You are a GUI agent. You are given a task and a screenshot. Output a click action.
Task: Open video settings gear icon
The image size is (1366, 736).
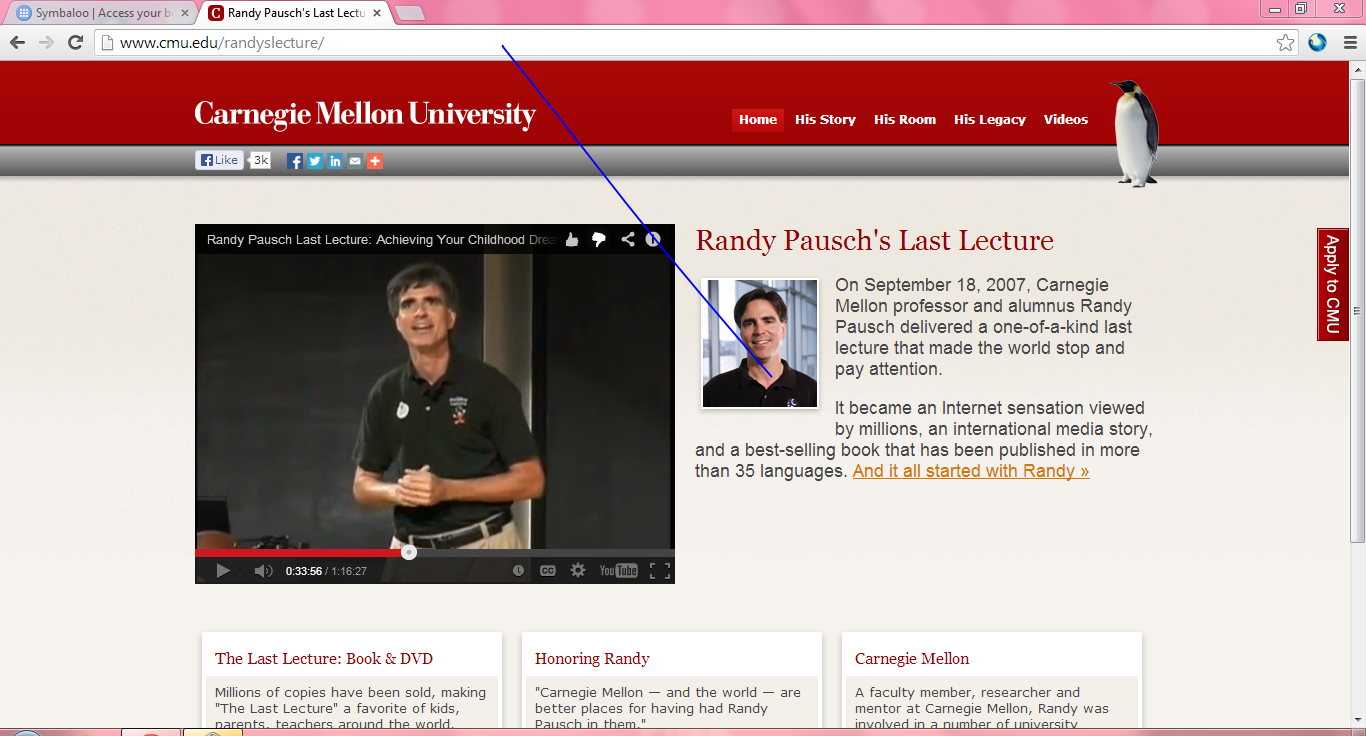577,570
